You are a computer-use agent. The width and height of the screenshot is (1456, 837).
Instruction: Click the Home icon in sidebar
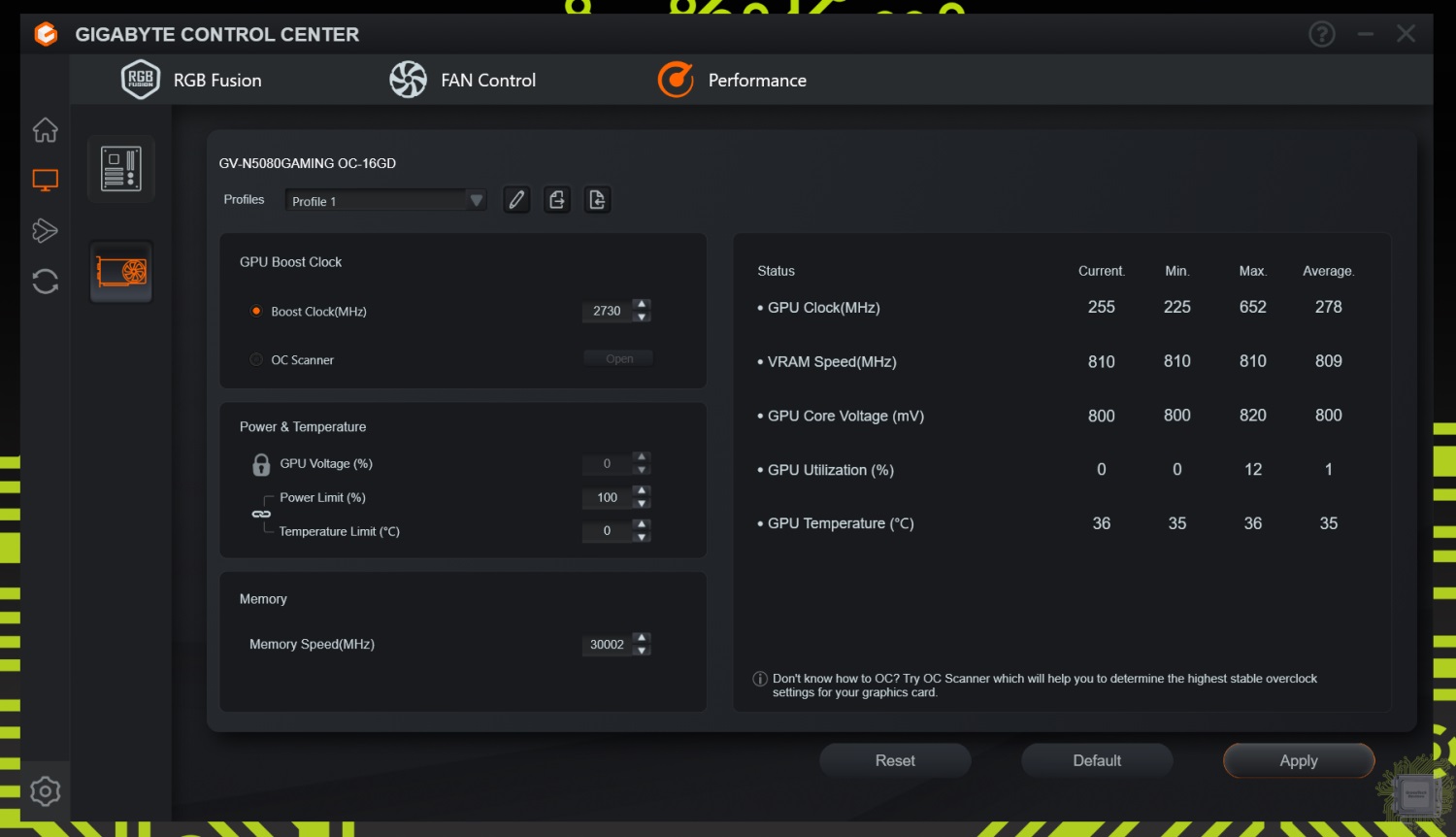[x=45, y=130]
